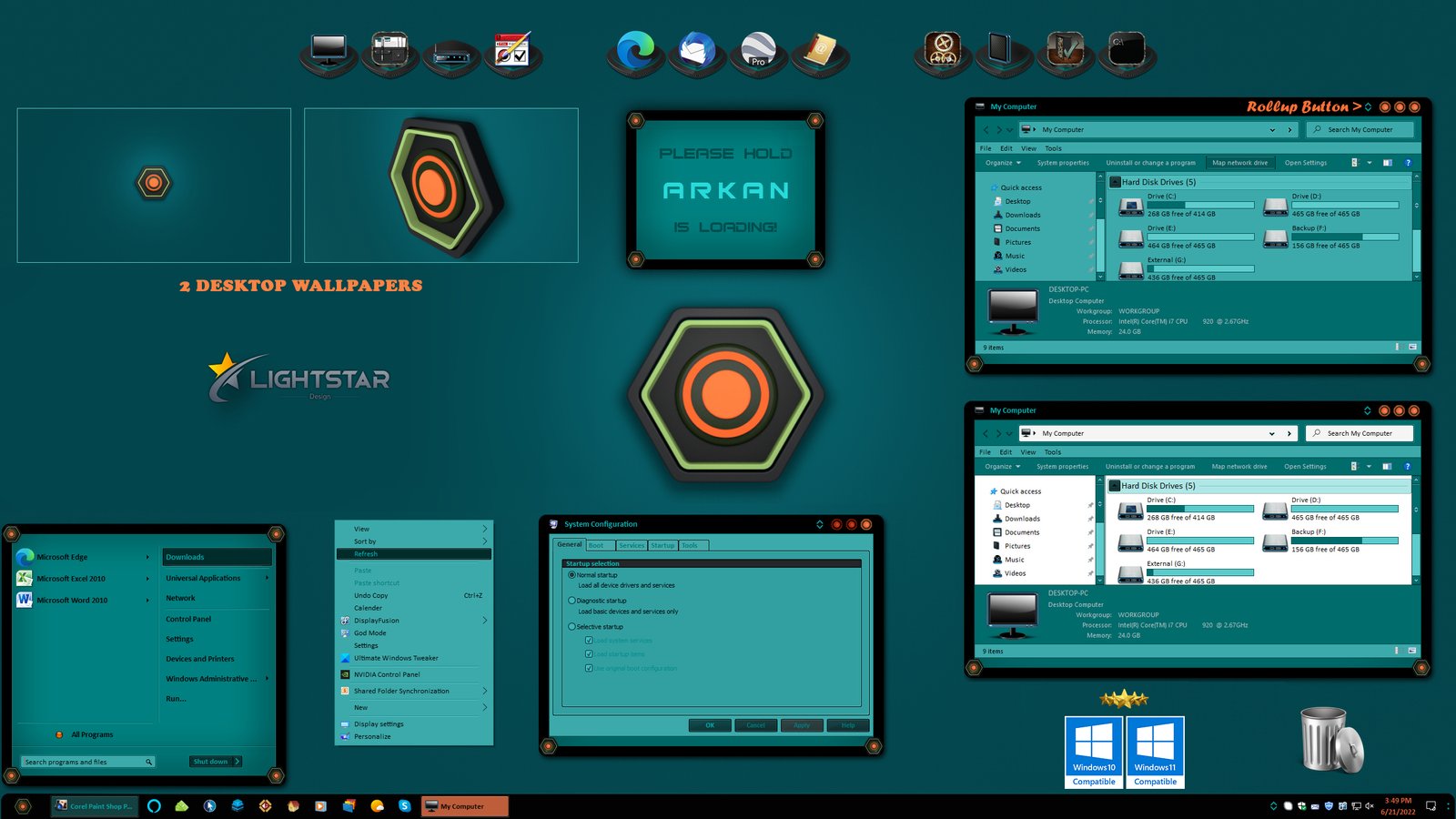The image size is (1456, 819).
Task: Click Help icon in upper My Computer window
Action: 1408,163
